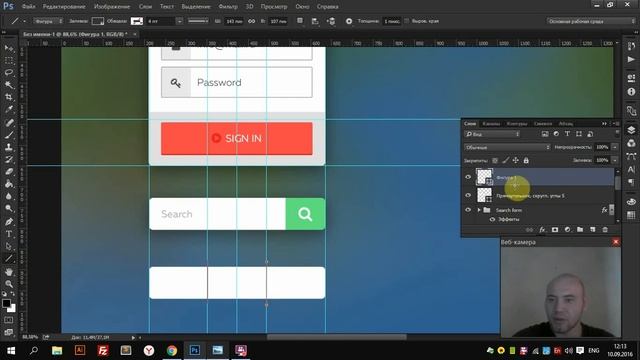The image size is (640, 360).
Task: Open the stroke type line dropdown
Action: [198, 21]
